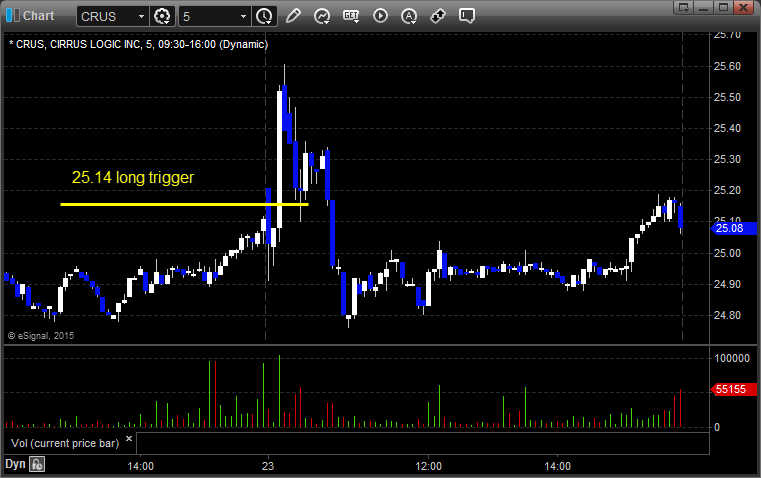Click the 25.14 long trigger annotation
Image resolution: width=761 pixels, height=478 pixels.
(x=133, y=178)
